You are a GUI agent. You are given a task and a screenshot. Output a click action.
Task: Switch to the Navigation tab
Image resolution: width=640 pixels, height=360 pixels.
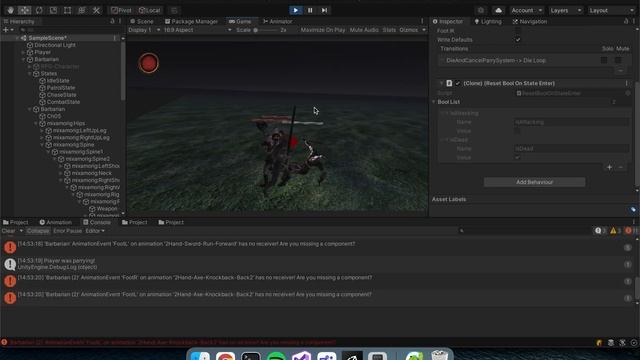click(530, 21)
